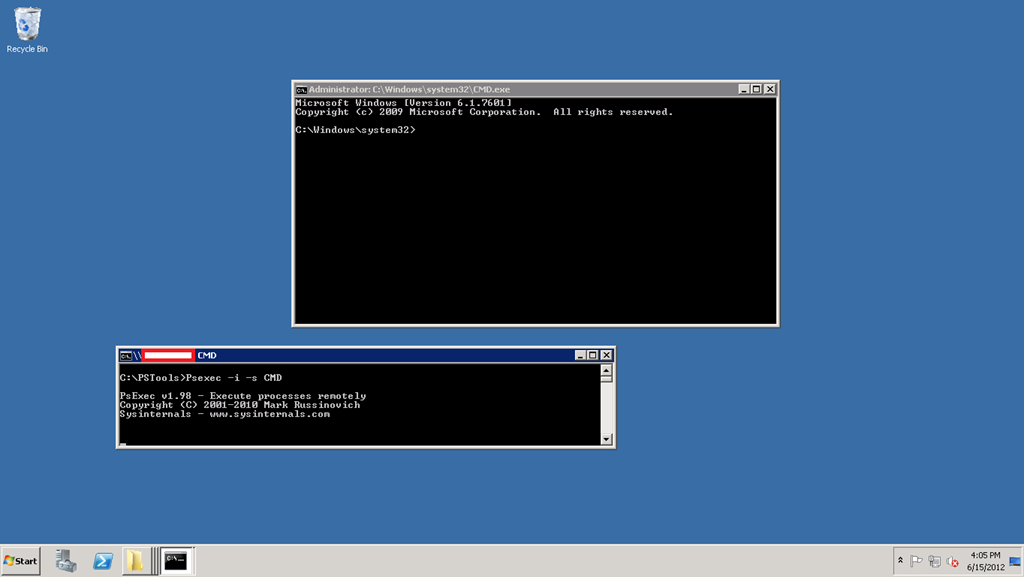The width and height of the screenshot is (1024, 577).
Task: Click the C:\Windows\system32> prompt line
Action: pyautogui.click(x=355, y=130)
